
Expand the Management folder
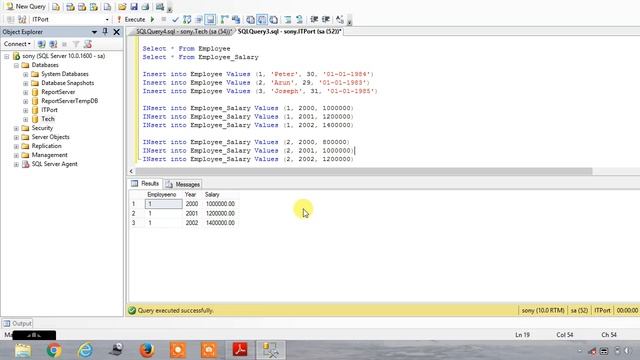[x=16, y=155]
